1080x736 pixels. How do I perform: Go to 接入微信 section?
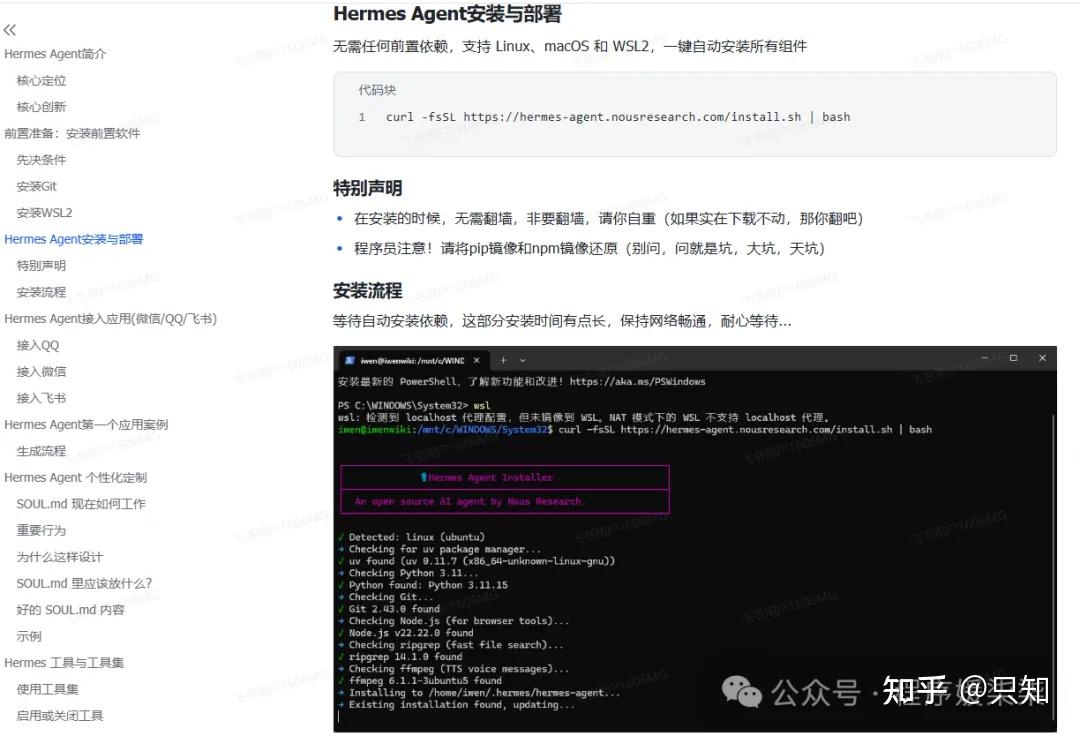(x=41, y=372)
